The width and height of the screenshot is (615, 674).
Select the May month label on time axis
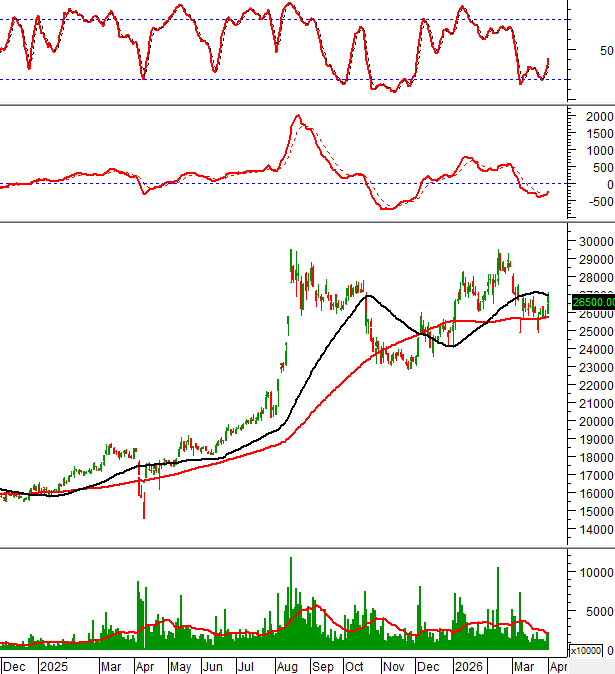180,665
